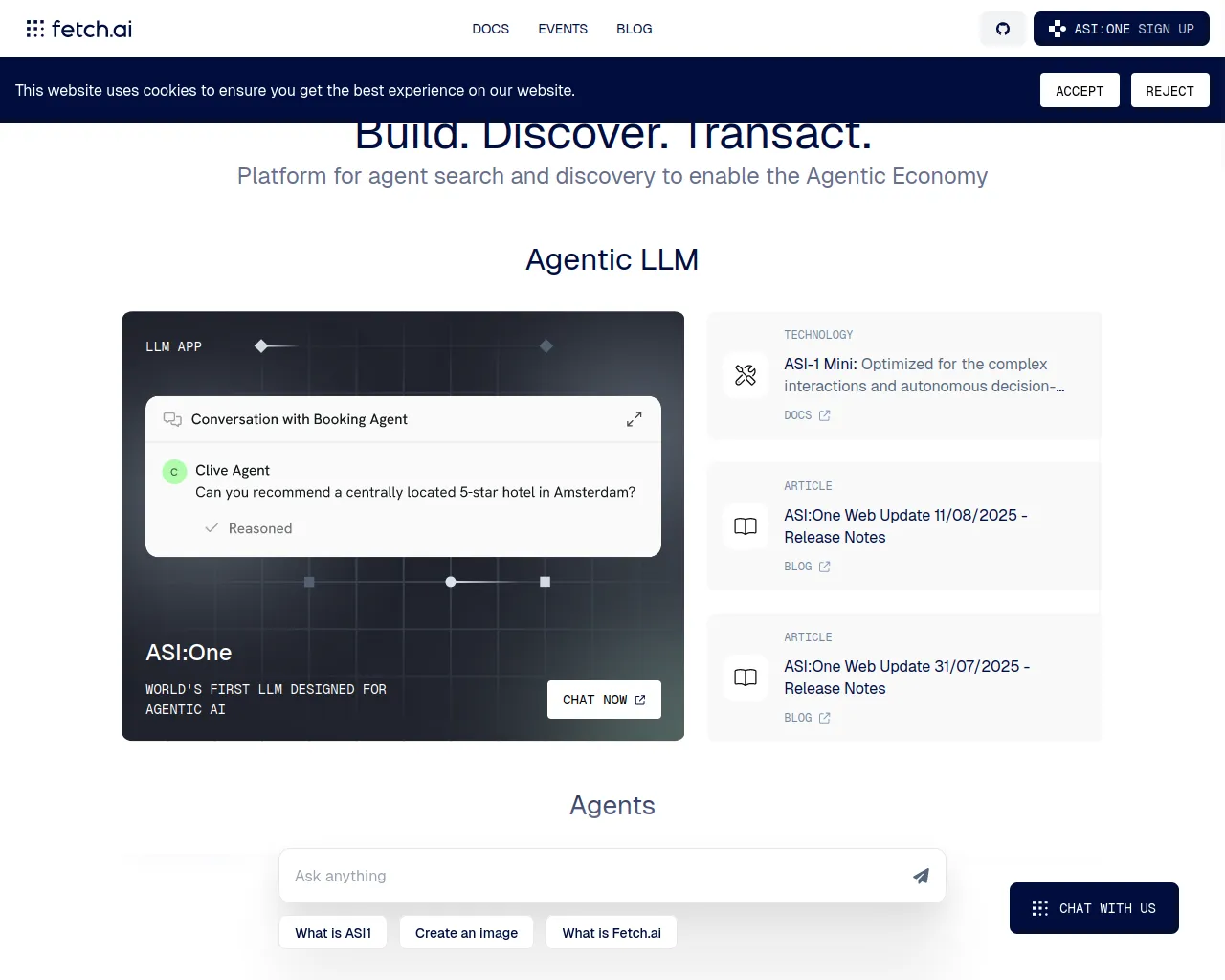
Task: Click the ASI:One Sign Up button
Action: coord(1122,29)
